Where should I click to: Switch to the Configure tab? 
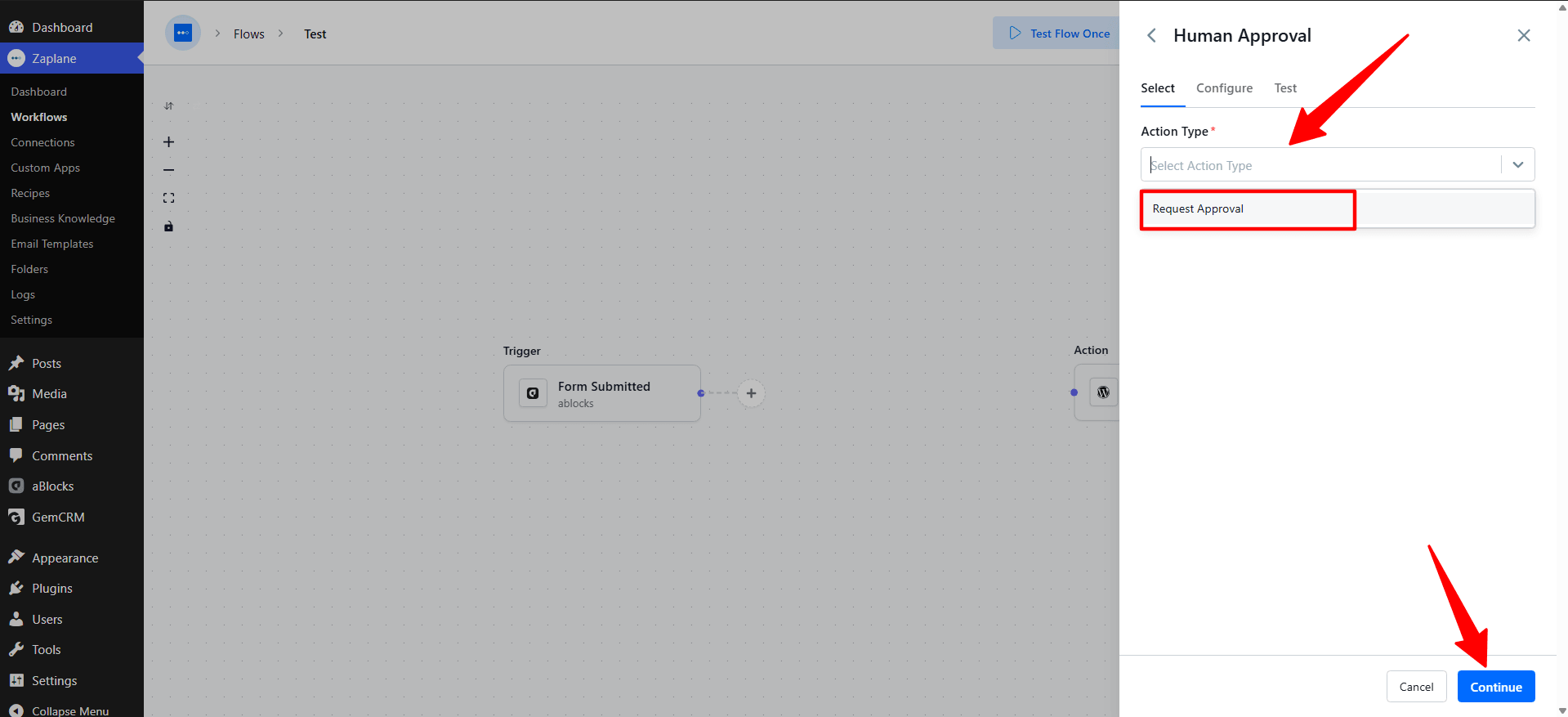[1224, 88]
